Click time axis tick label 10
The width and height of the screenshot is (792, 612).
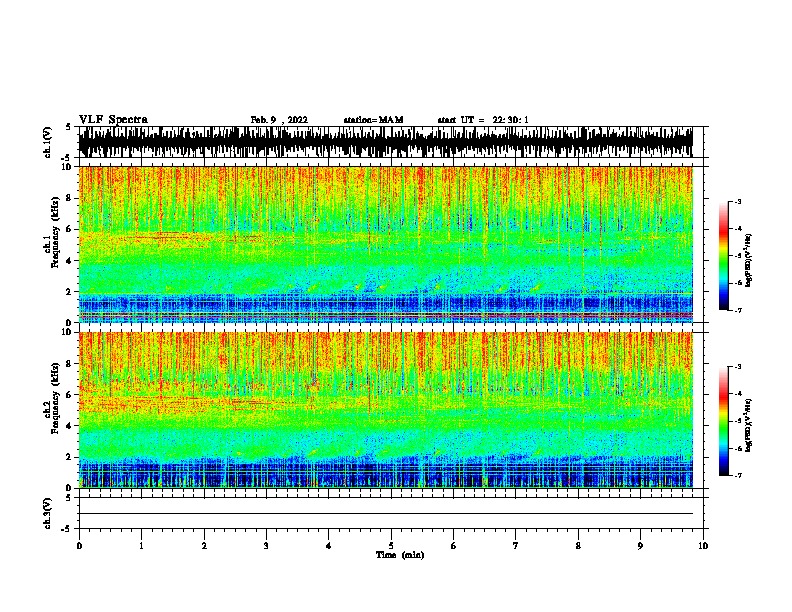(703, 546)
